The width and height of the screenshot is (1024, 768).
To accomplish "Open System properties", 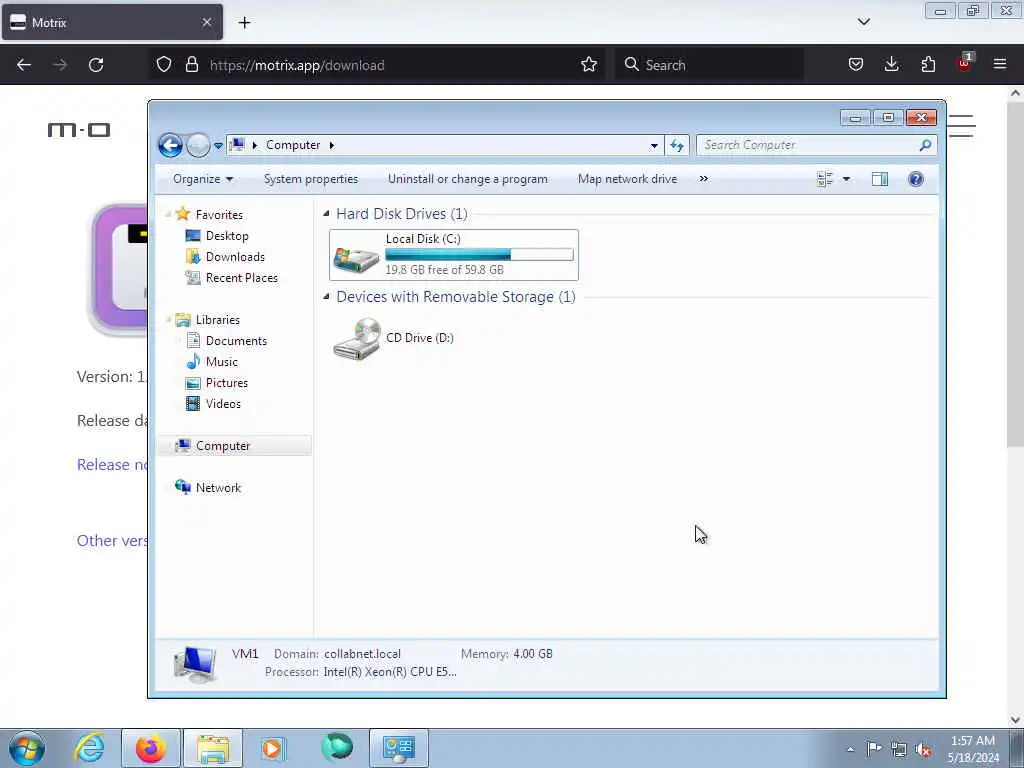I will 311,179.
